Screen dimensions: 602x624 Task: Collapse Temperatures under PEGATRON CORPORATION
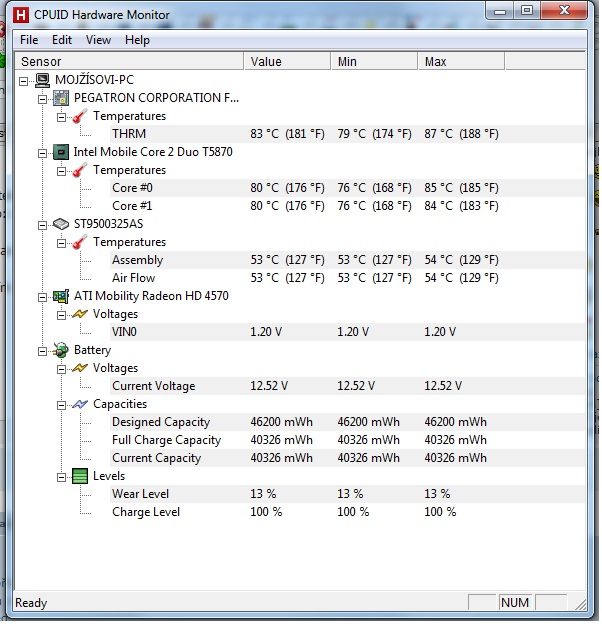[x=61, y=117]
